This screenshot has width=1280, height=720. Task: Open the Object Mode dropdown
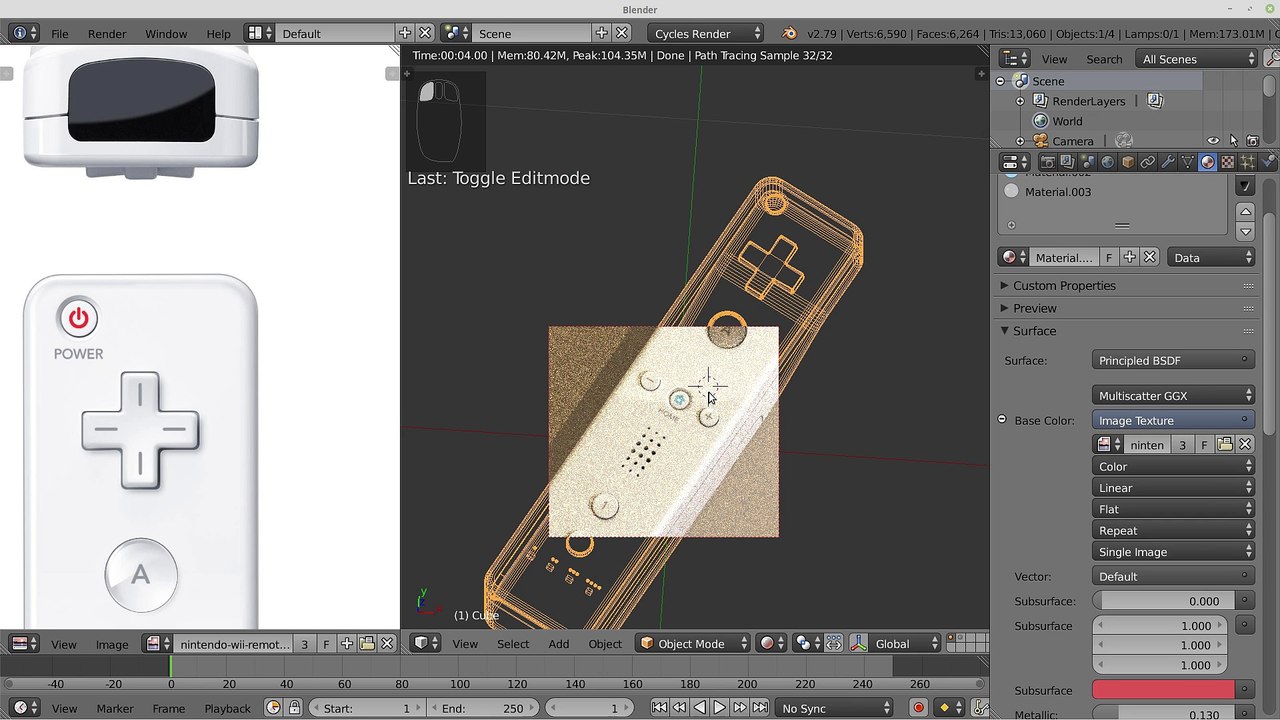(x=693, y=644)
